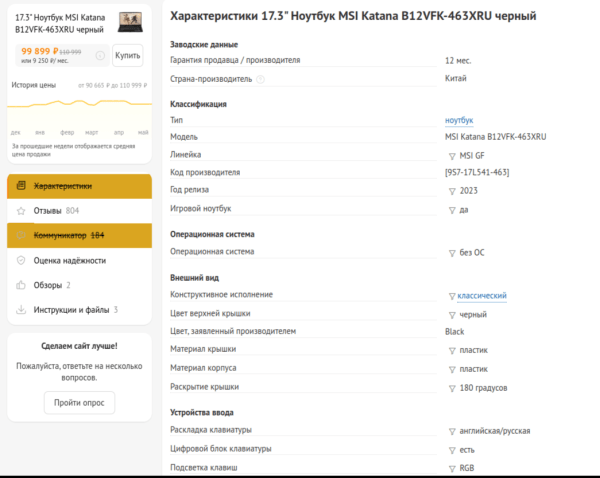Image resolution: width=600 pixels, height=478 pixels.
Task: Click the shield icon of Оценка надёжности
Action: tap(21, 261)
